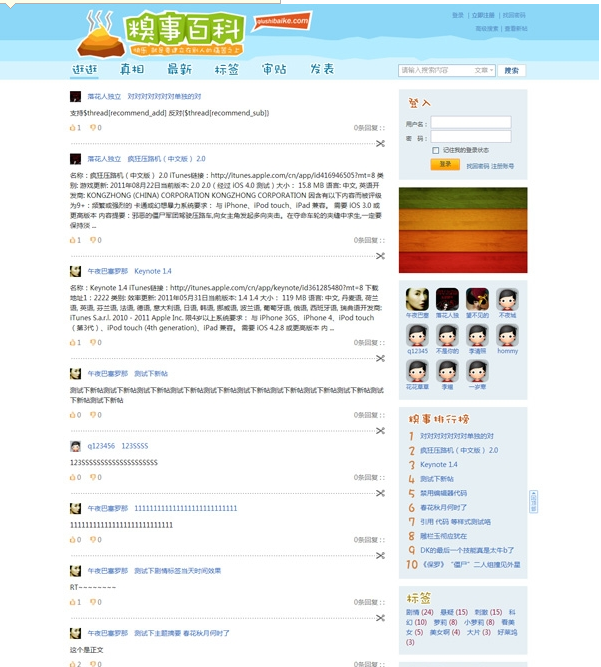Go to the 审贴 nav tab
Screen dimensions: 601x667
[x=274, y=69]
